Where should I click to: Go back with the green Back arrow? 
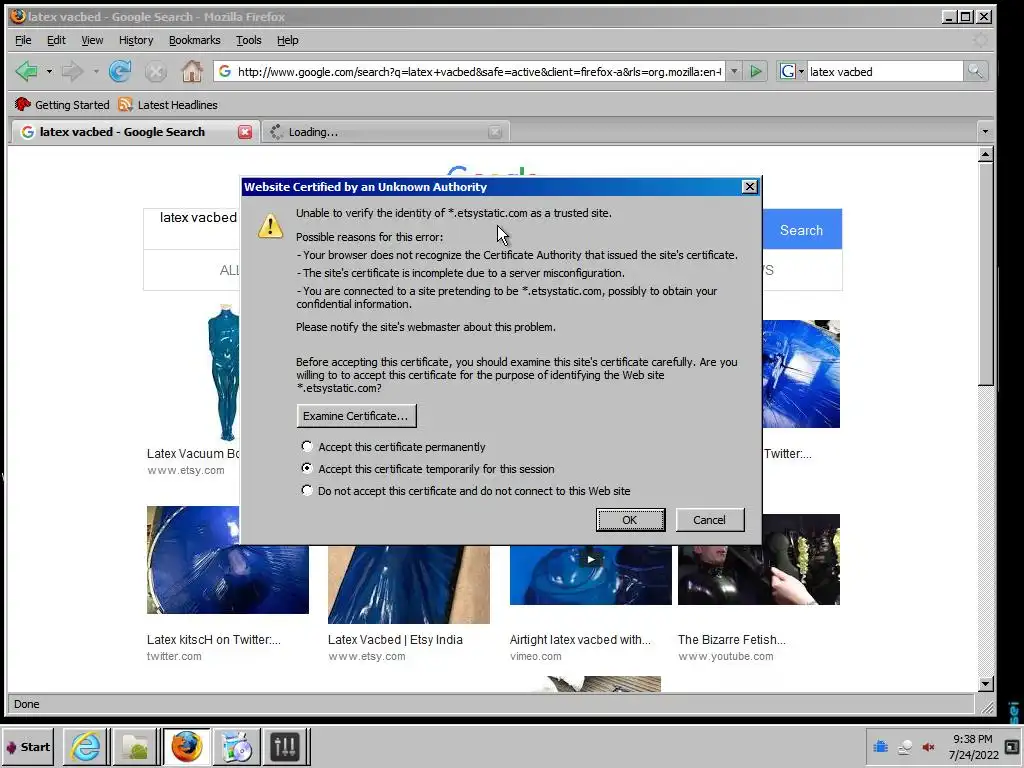[x=26, y=71]
